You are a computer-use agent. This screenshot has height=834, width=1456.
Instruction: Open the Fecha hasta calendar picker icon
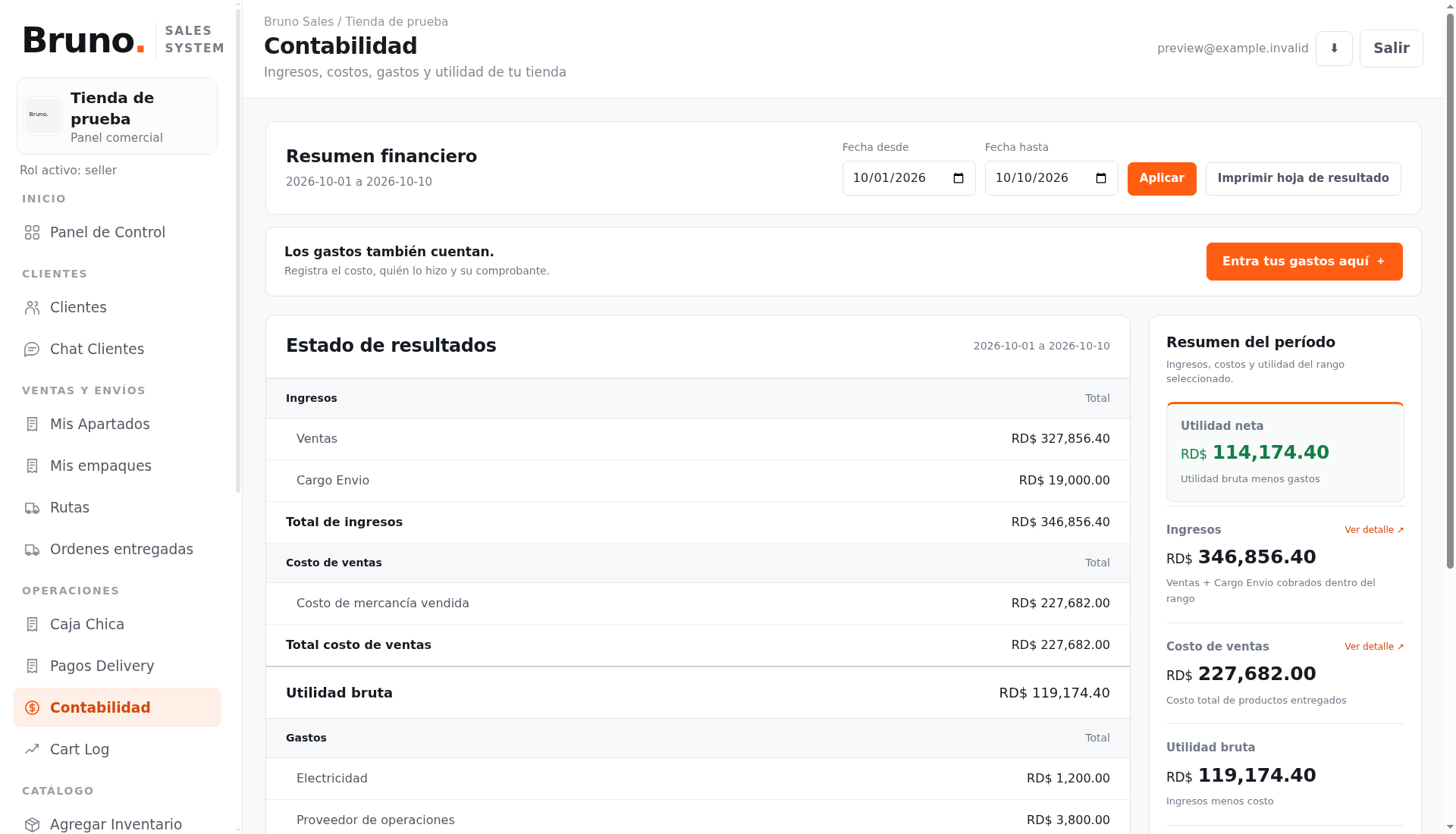coord(1101,178)
